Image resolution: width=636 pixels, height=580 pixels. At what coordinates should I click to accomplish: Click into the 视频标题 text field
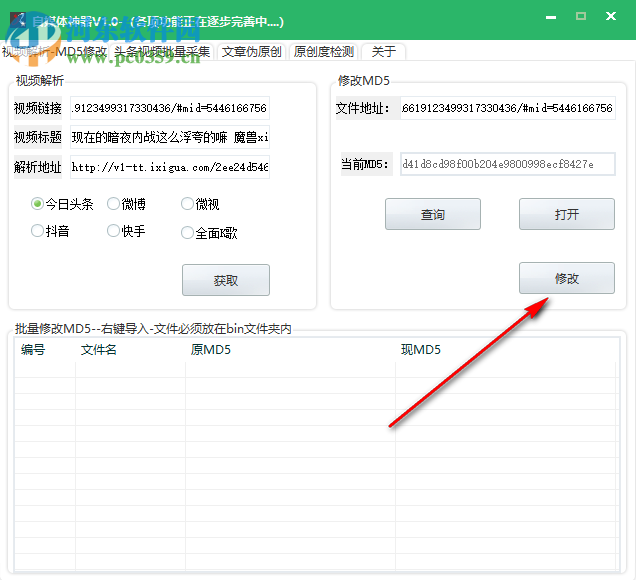pyautogui.click(x=170, y=137)
